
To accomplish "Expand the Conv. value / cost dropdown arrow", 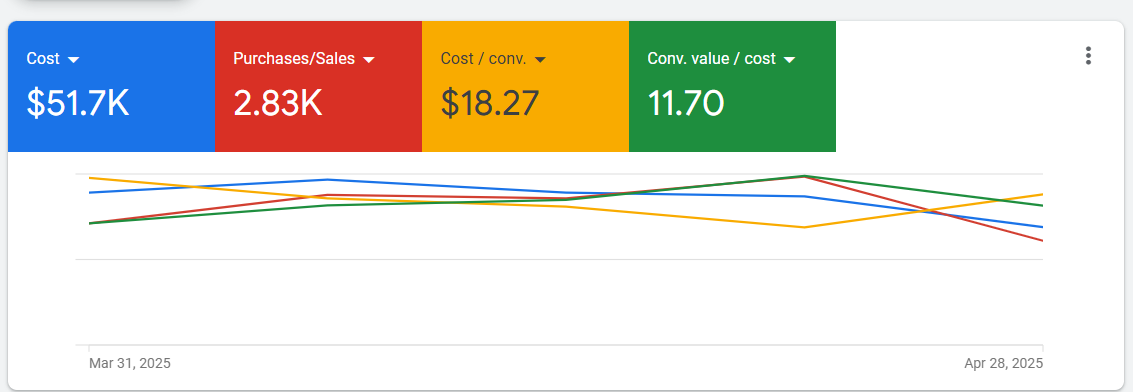I will click(x=789, y=60).
